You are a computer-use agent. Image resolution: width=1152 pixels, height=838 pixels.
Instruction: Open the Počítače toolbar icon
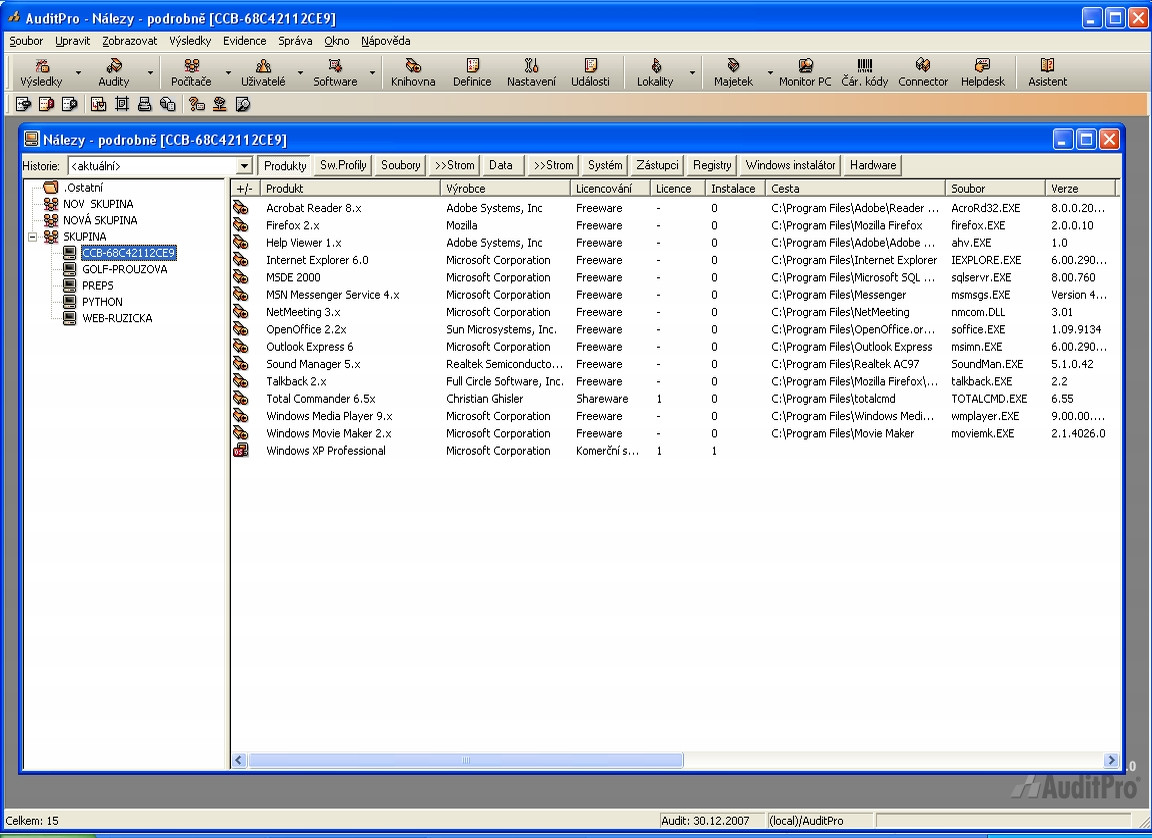[x=191, y=73]
